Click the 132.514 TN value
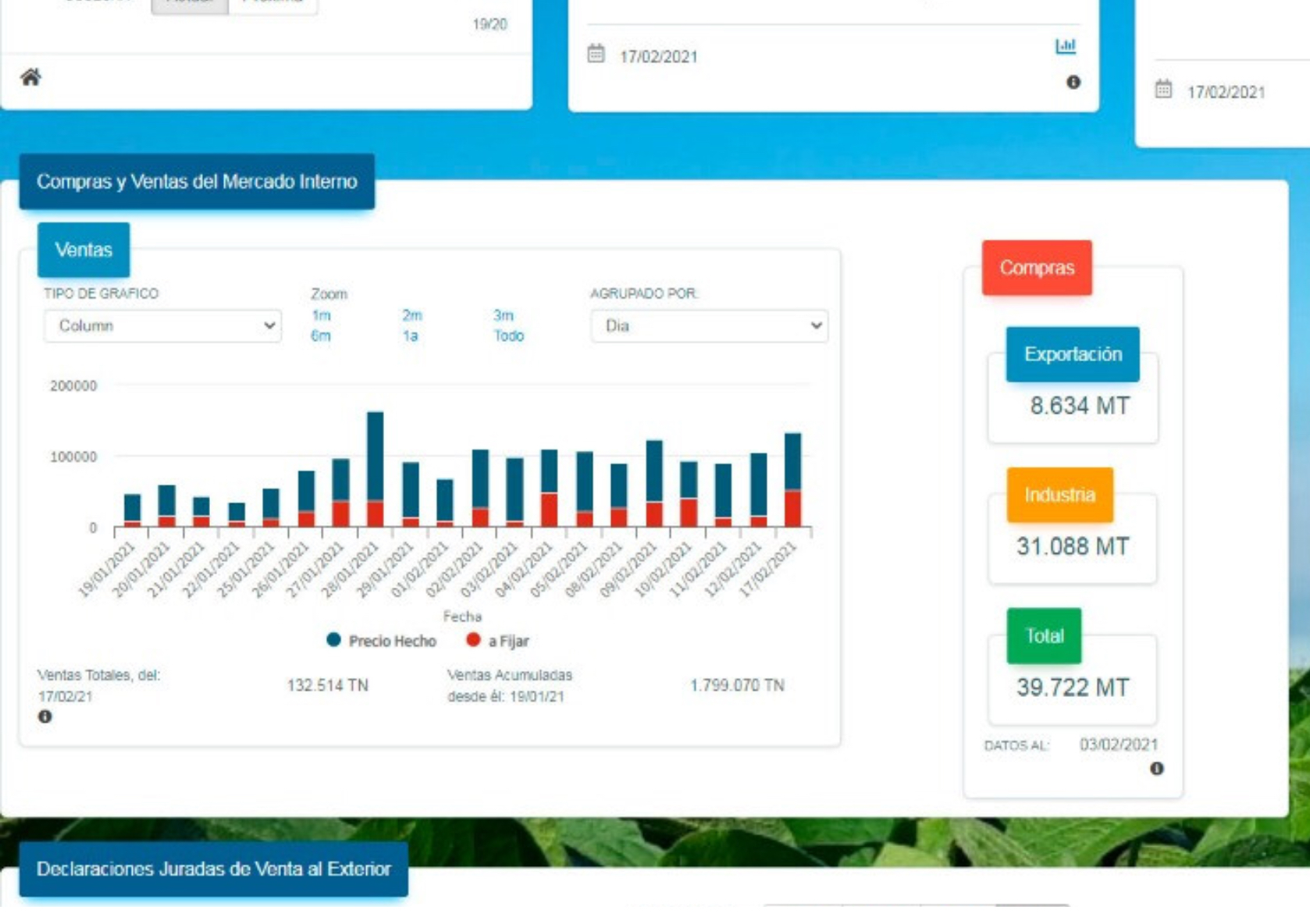 pos(327,685)
